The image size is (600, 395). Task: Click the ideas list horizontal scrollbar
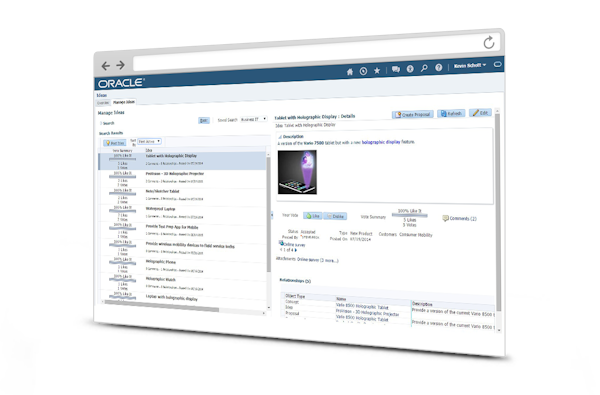click(161, 305)
